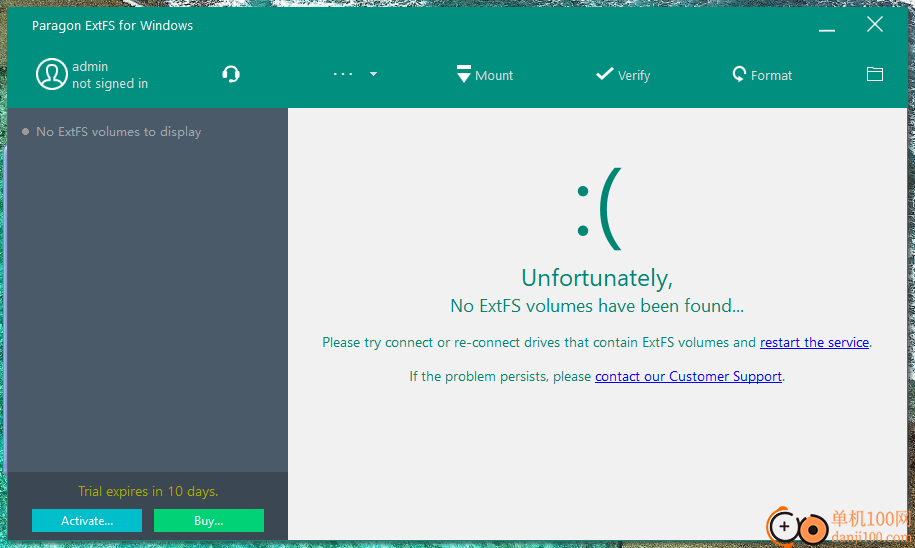Screen dimensions: 915x548
Task: Open the three-dots more options menu
Action: 343,74
